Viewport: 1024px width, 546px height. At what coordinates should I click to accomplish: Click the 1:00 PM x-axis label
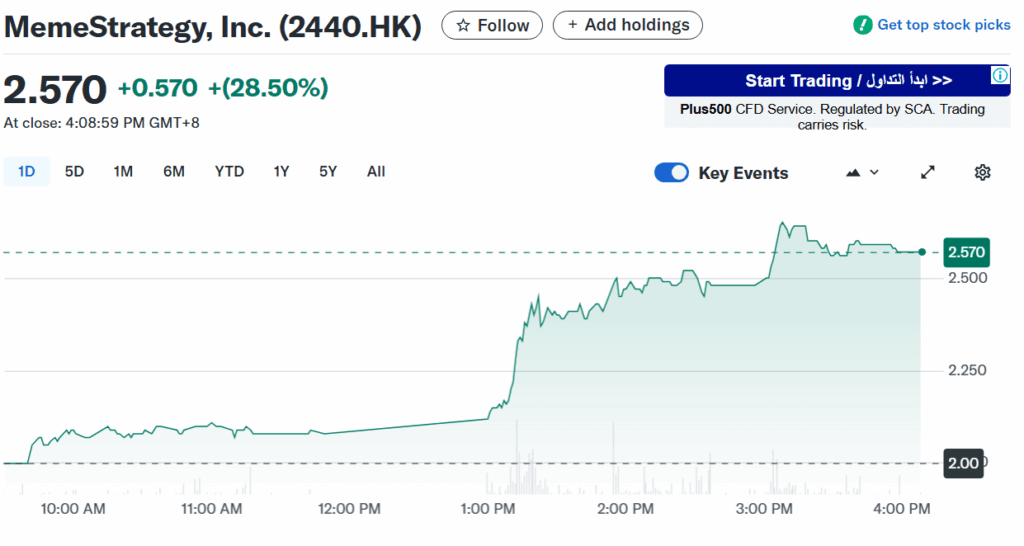(x=488, y=509)
